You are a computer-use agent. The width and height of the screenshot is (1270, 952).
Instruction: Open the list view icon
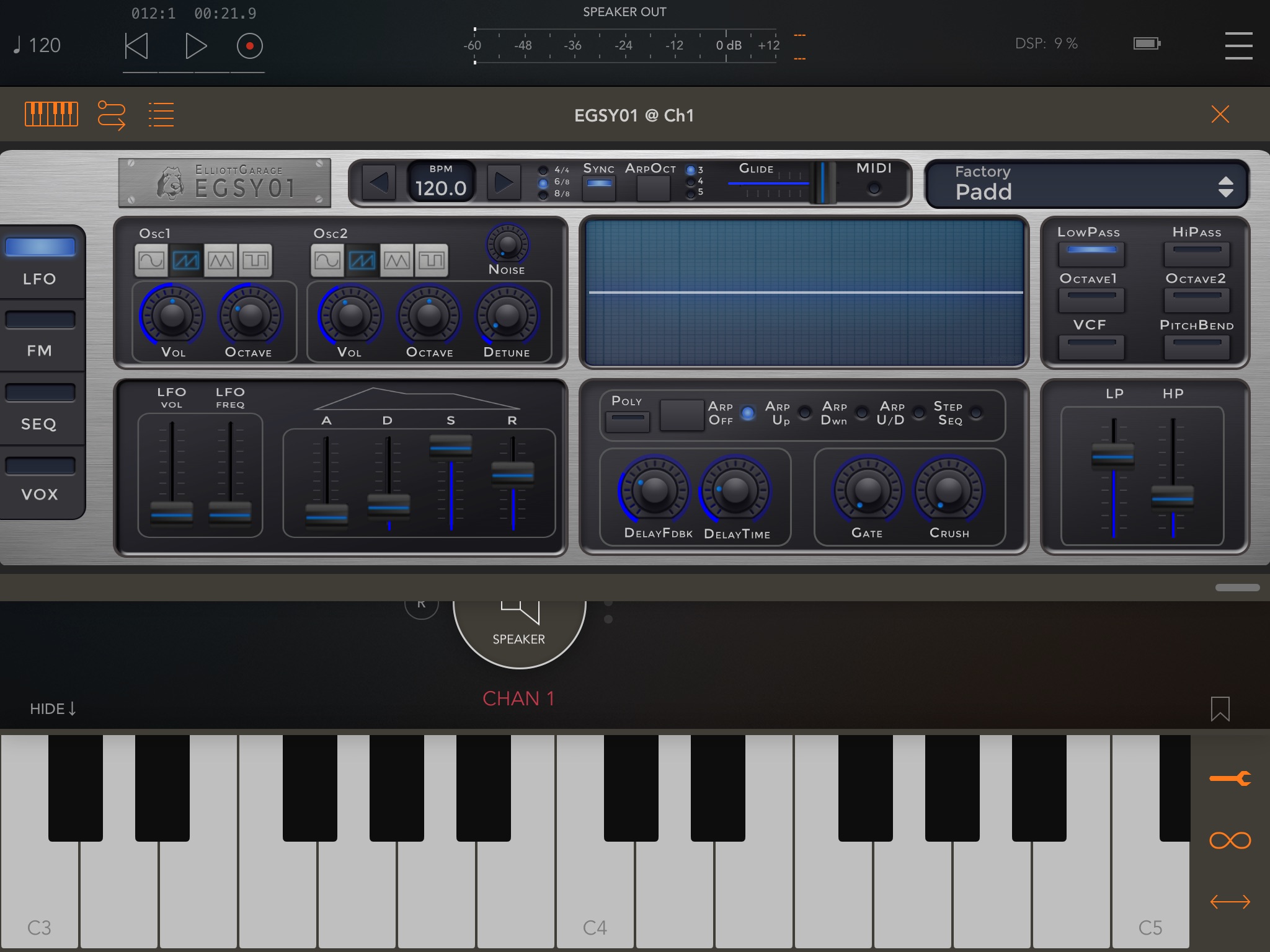click(161, 114)
